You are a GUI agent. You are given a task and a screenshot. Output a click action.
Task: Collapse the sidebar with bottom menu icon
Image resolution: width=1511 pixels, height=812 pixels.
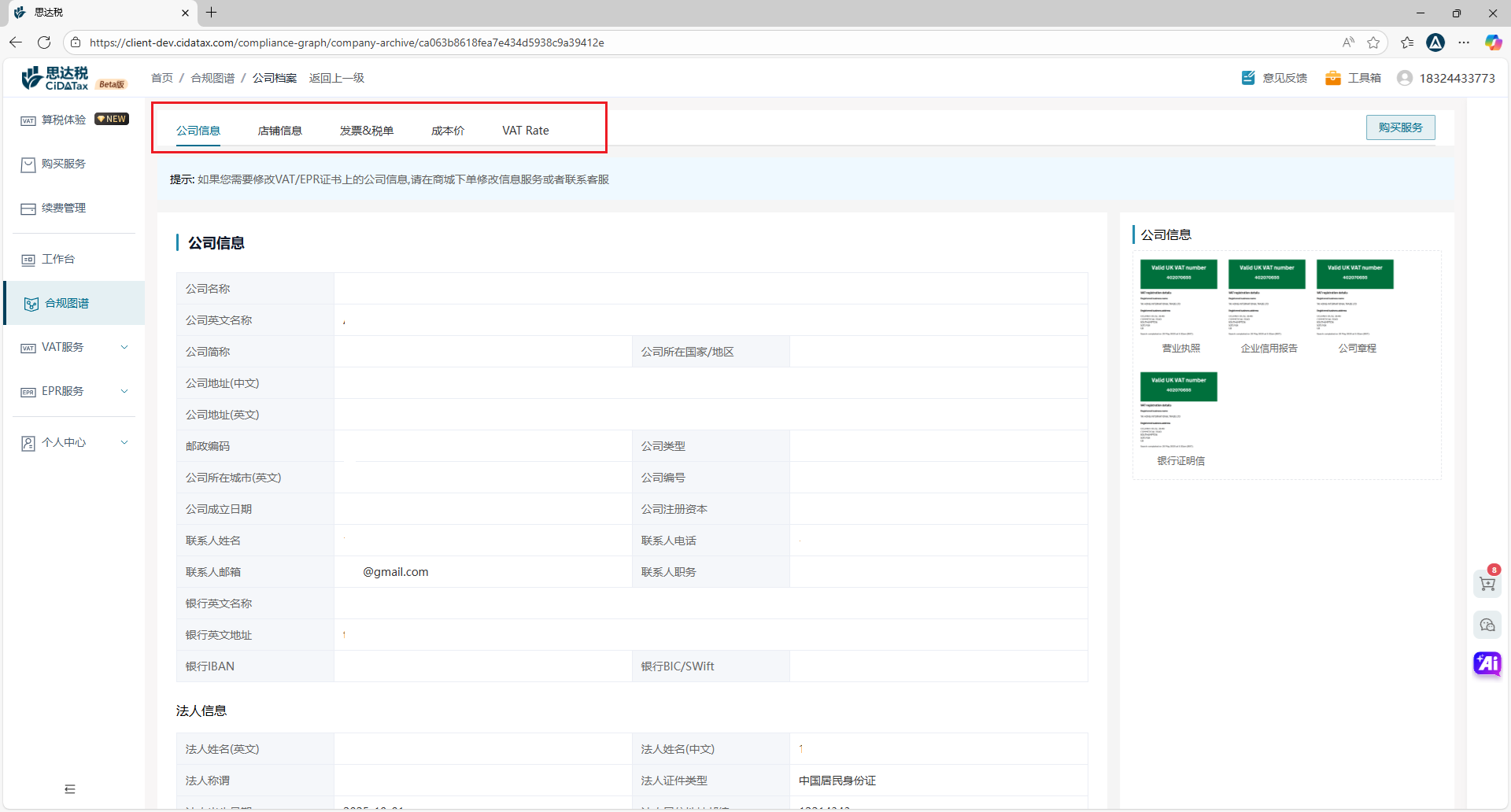click(70, 789)
